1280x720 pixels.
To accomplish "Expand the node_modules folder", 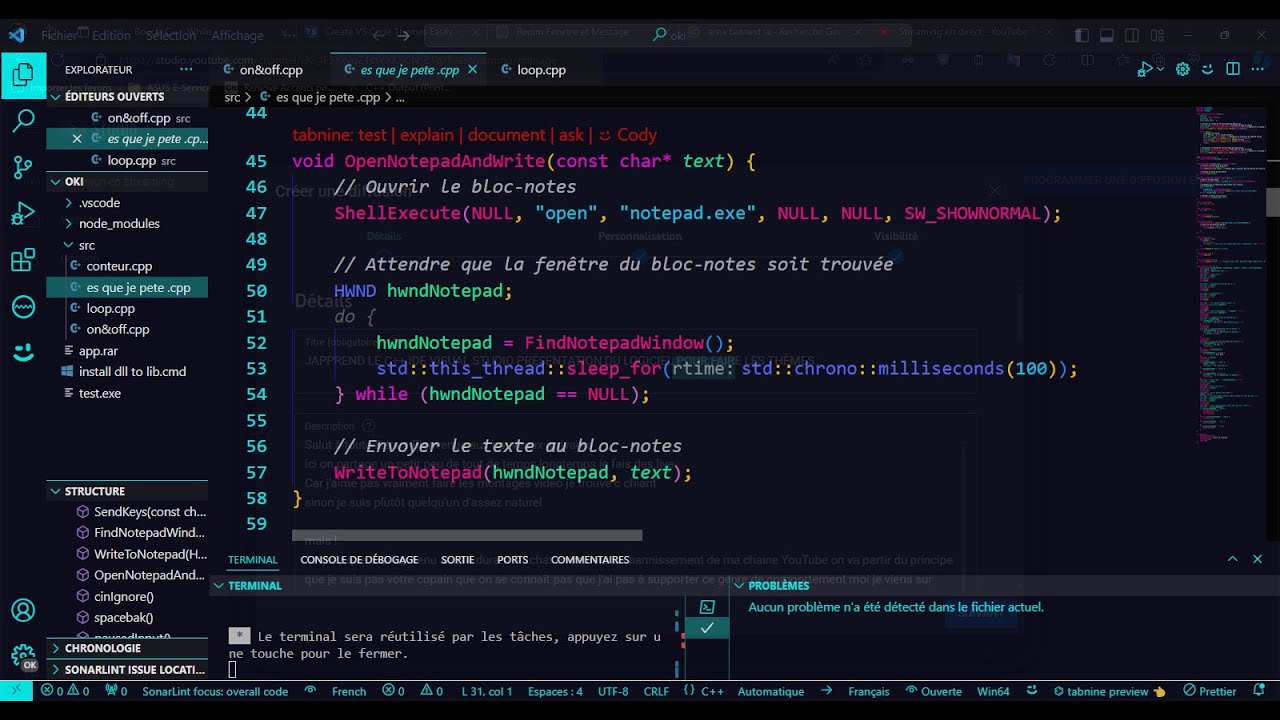I will (x=127, y=224).
